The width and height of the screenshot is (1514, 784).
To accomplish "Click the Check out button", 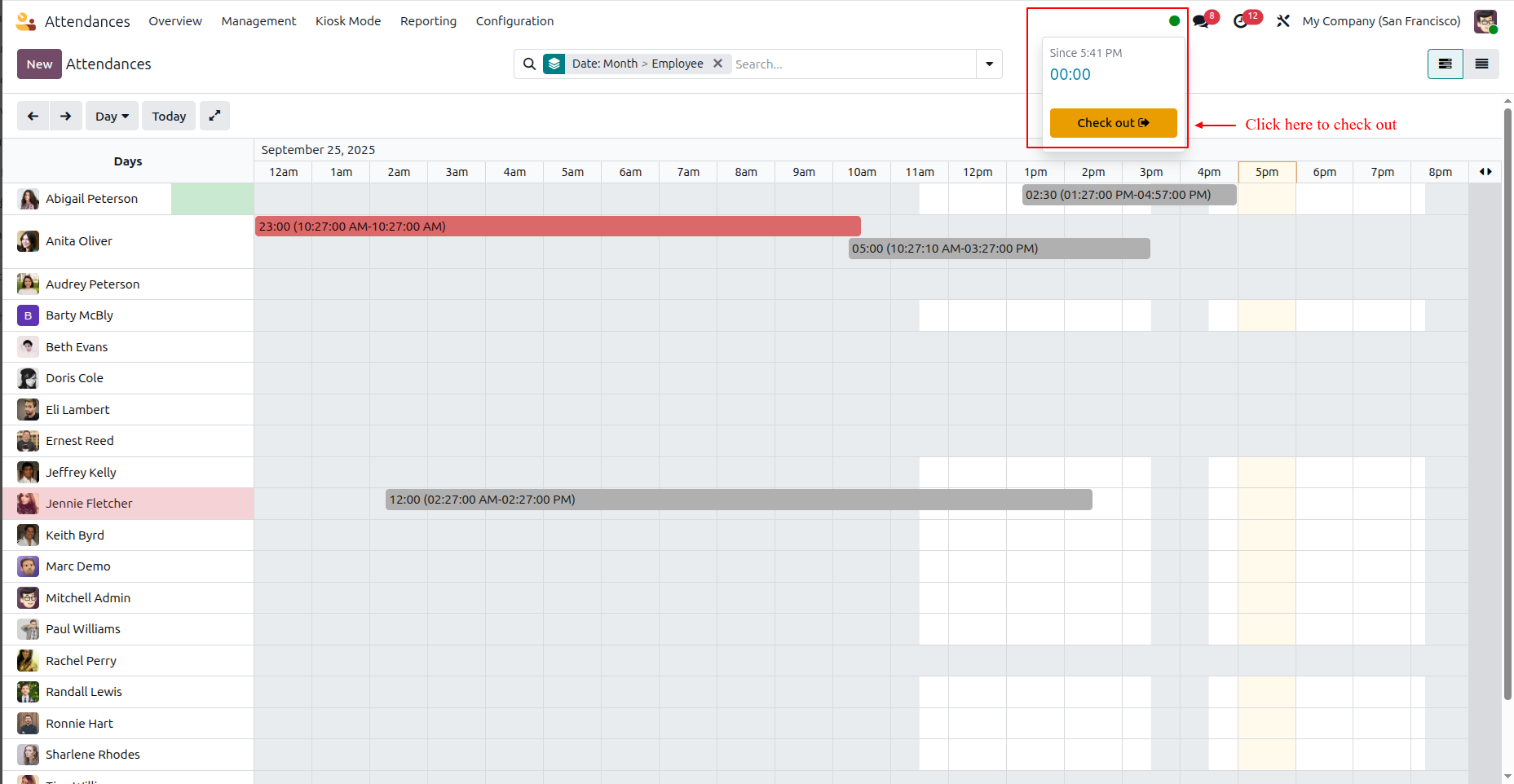I will (x=1113, y=123).
